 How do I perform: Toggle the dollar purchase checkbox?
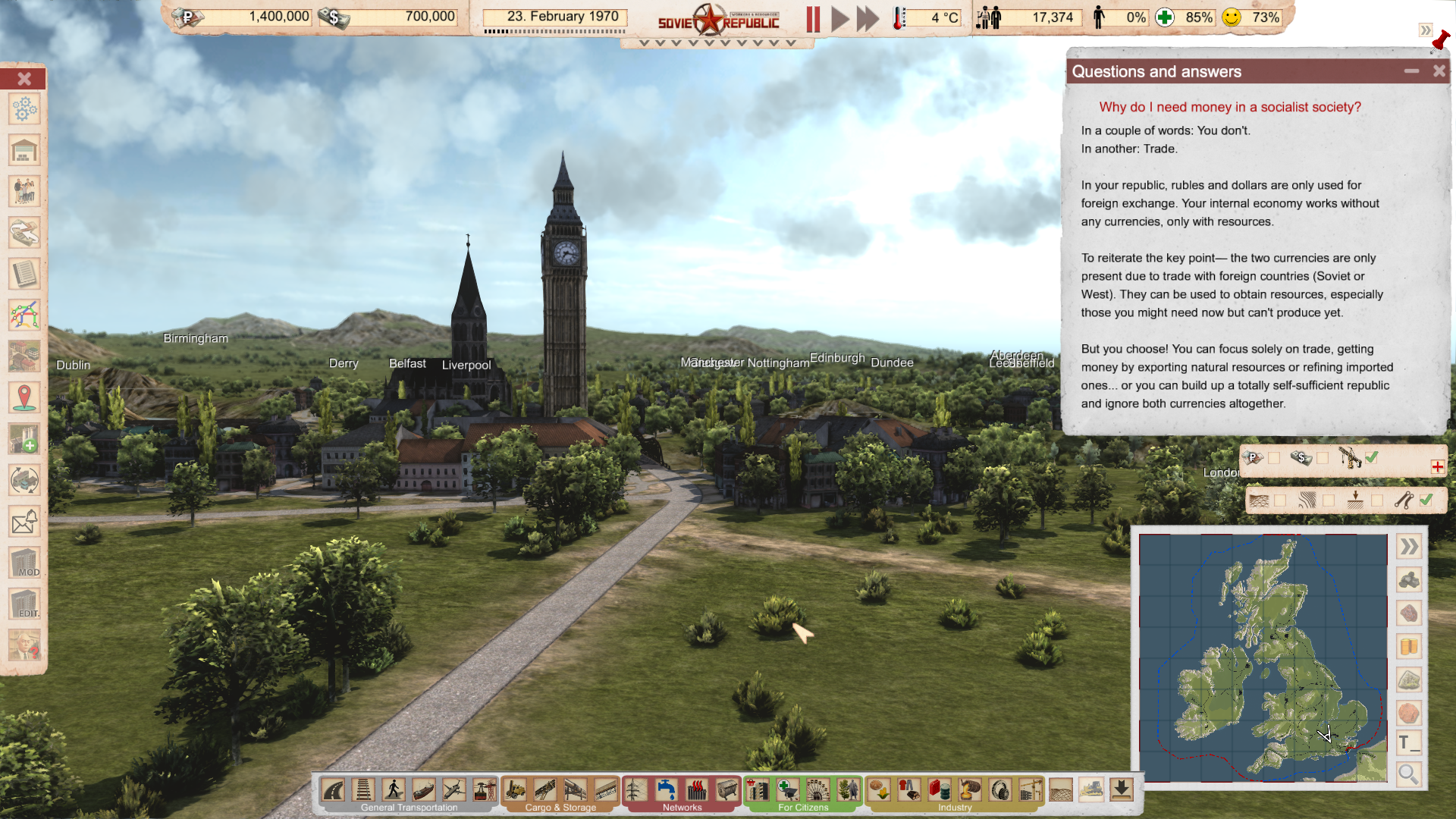point(1323,458)
